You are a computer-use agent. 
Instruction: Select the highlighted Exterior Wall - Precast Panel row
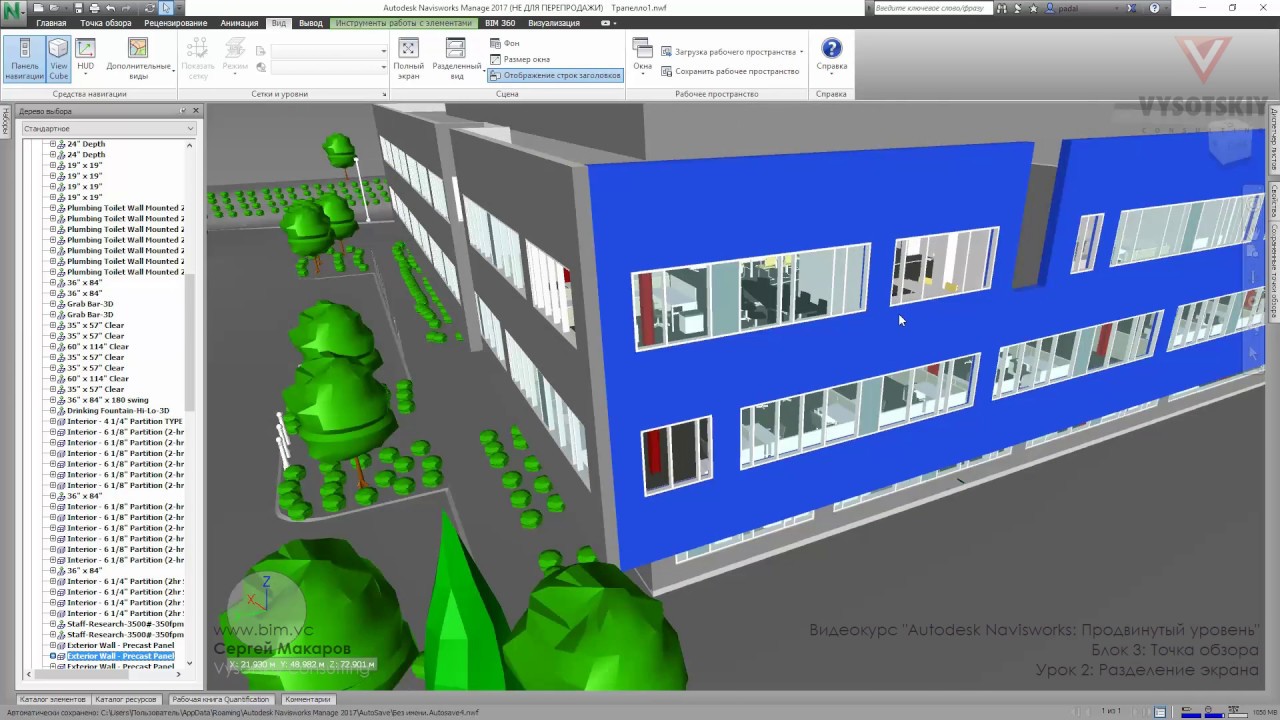(x=120, y=656)
